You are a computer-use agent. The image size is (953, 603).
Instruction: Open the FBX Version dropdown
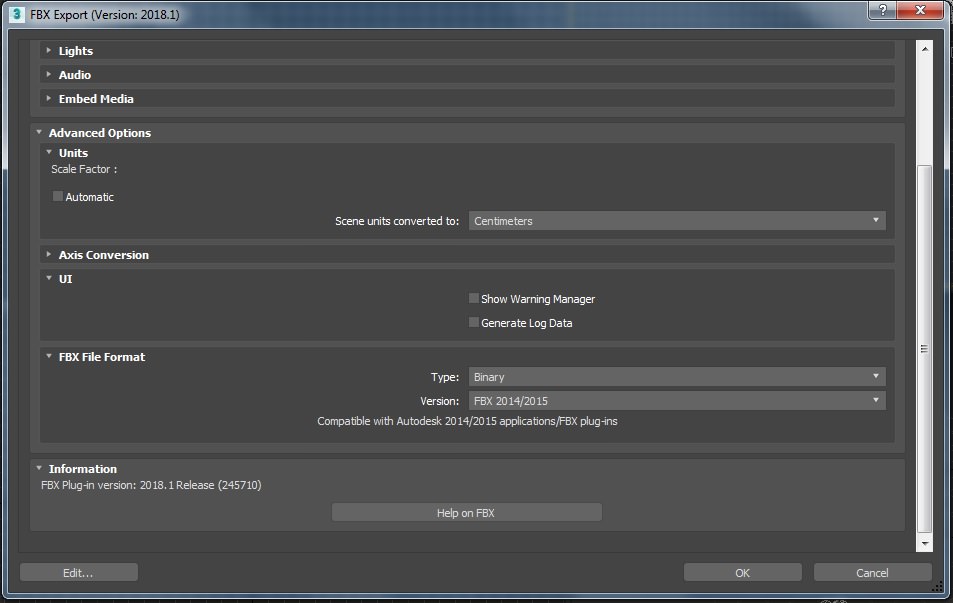(677, 401)
